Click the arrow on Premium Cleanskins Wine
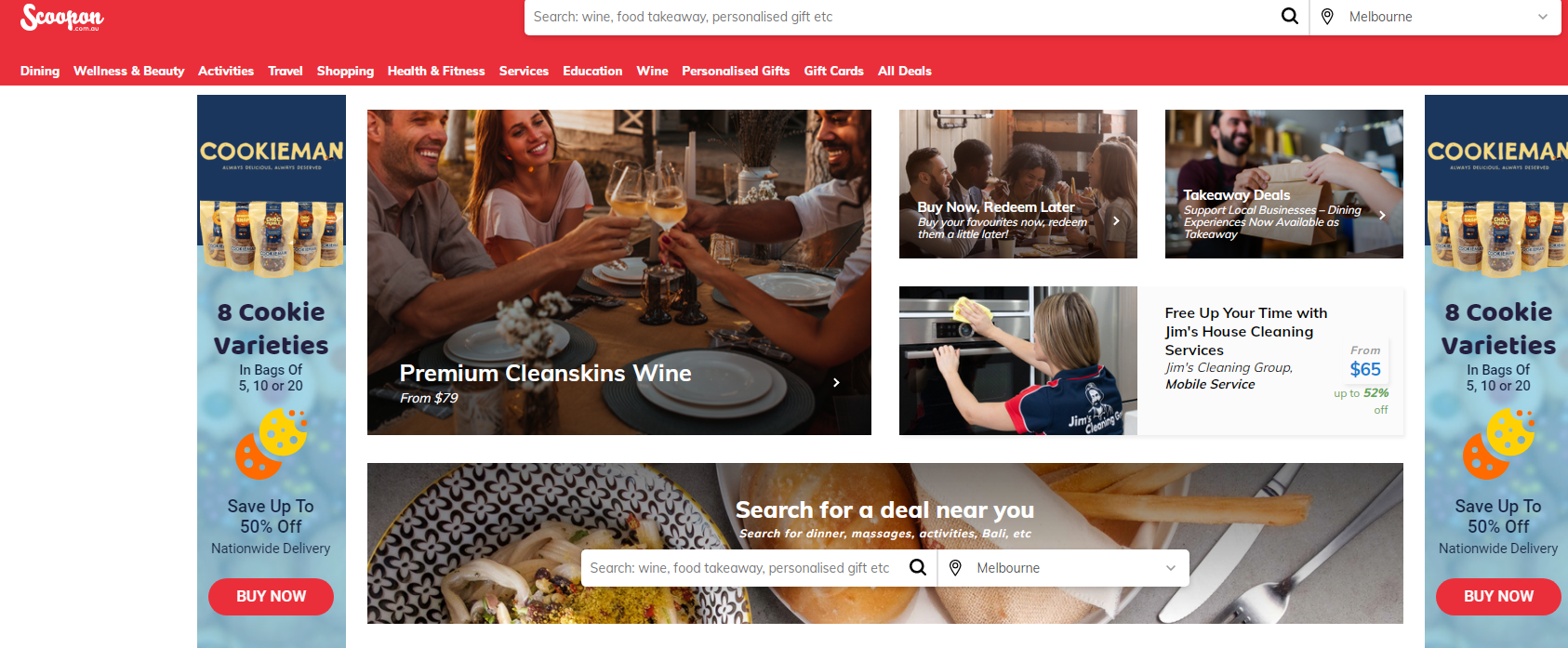The width and height of the screenshot is (1568, 648). pyautogui.click(x=836, y=382)
